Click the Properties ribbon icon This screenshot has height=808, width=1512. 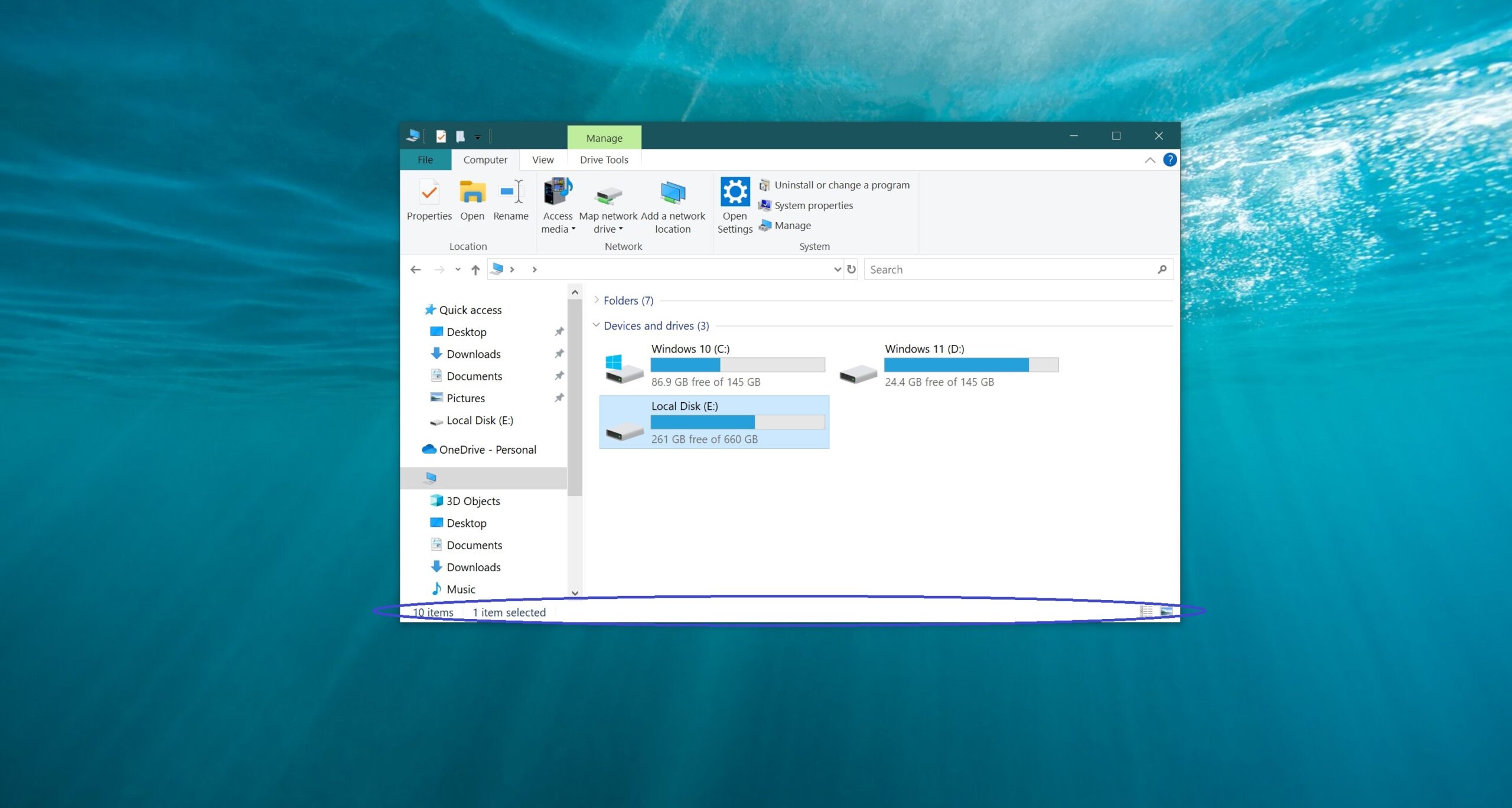pyautogui.click(x=429, y=201)
